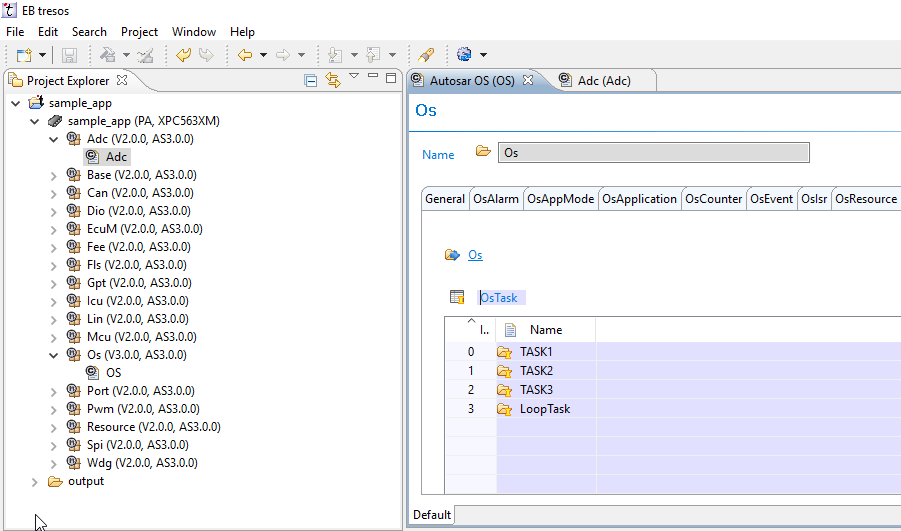Switch to the Adc (Adc) editor tab

pyautogui.click(x=603, y=80)
